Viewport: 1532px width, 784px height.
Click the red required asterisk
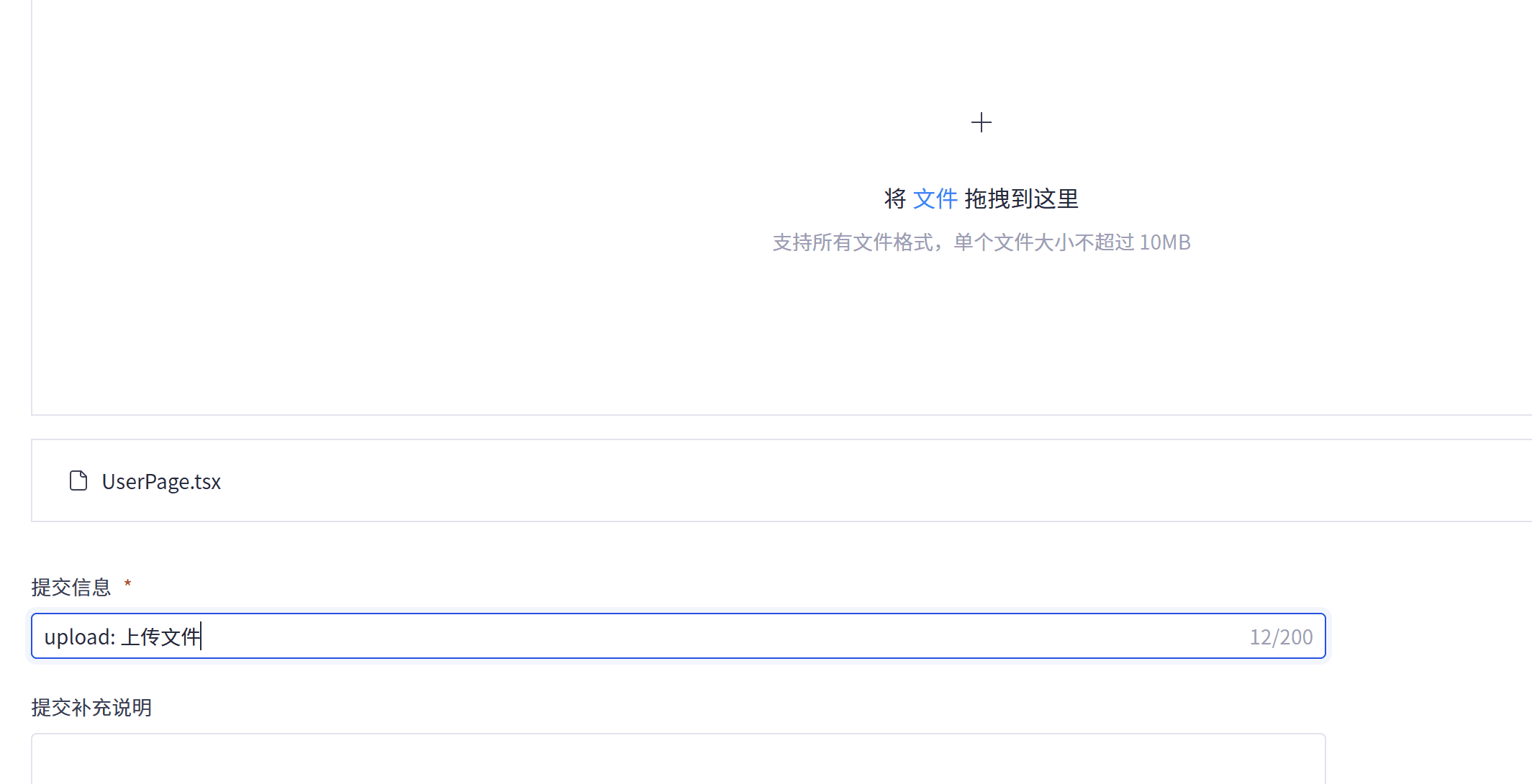click(127, 583)
